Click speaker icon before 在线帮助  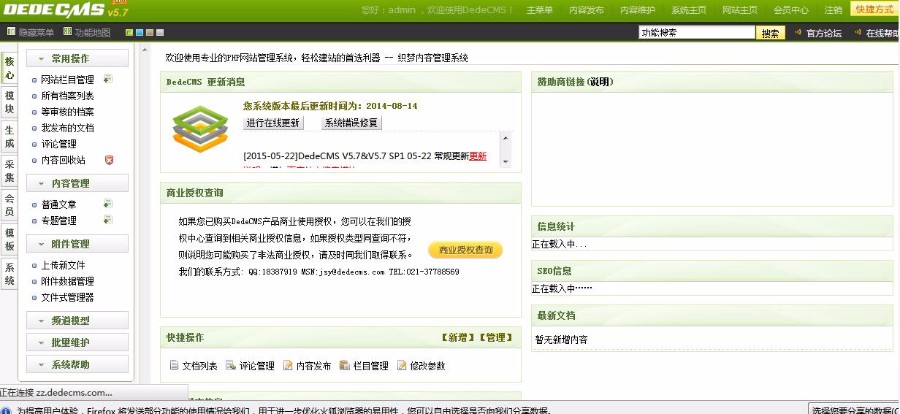pos(858,32)
